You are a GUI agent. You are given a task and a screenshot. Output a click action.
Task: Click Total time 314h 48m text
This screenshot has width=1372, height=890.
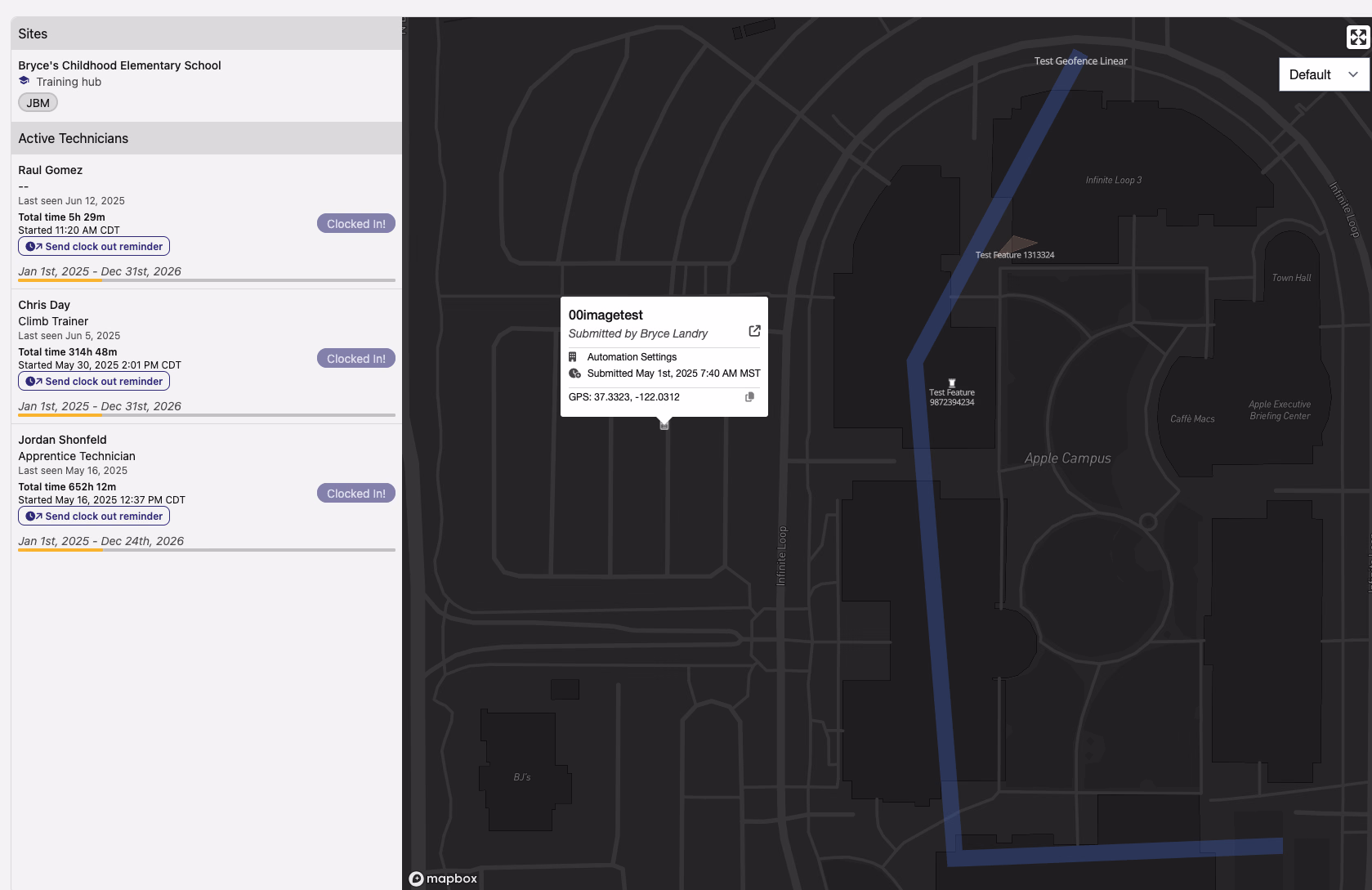click(x=68, y=352)
